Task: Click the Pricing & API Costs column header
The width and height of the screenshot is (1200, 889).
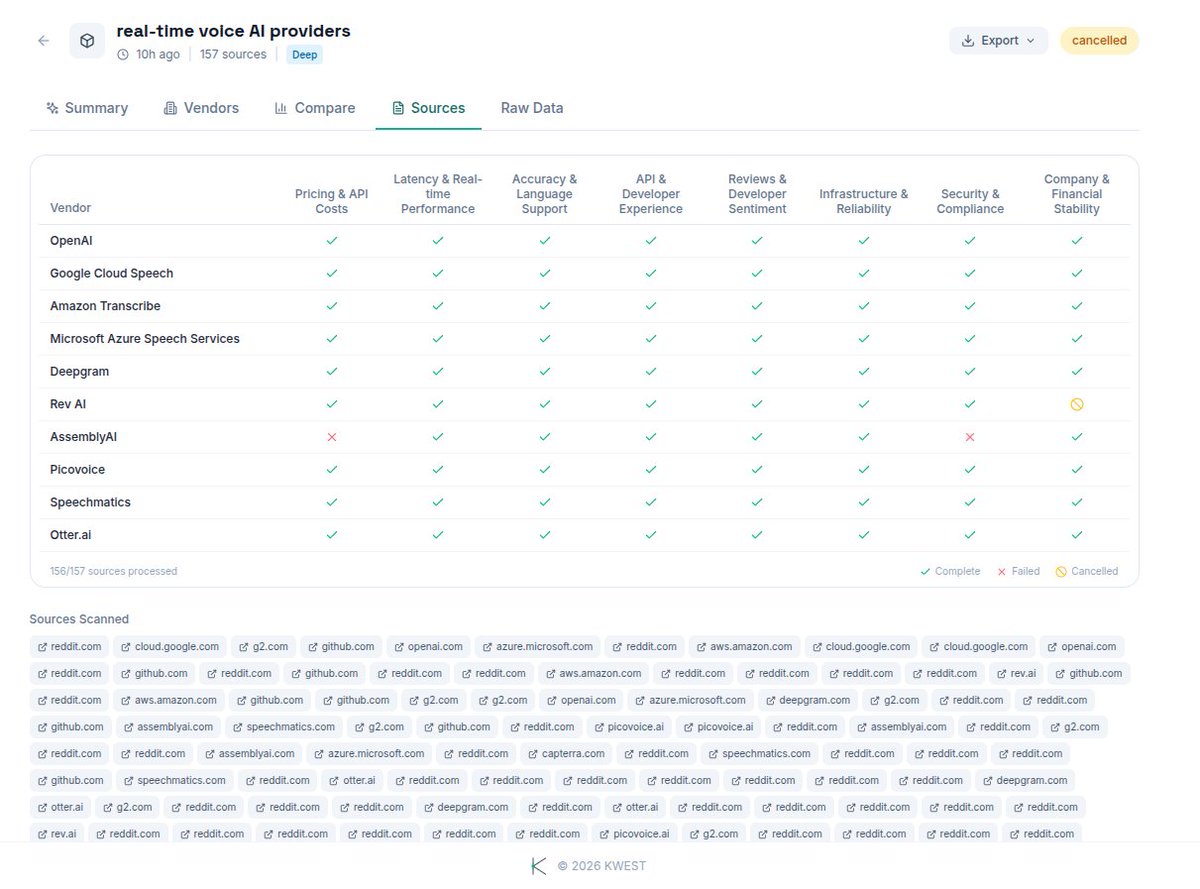Action: 332,201
